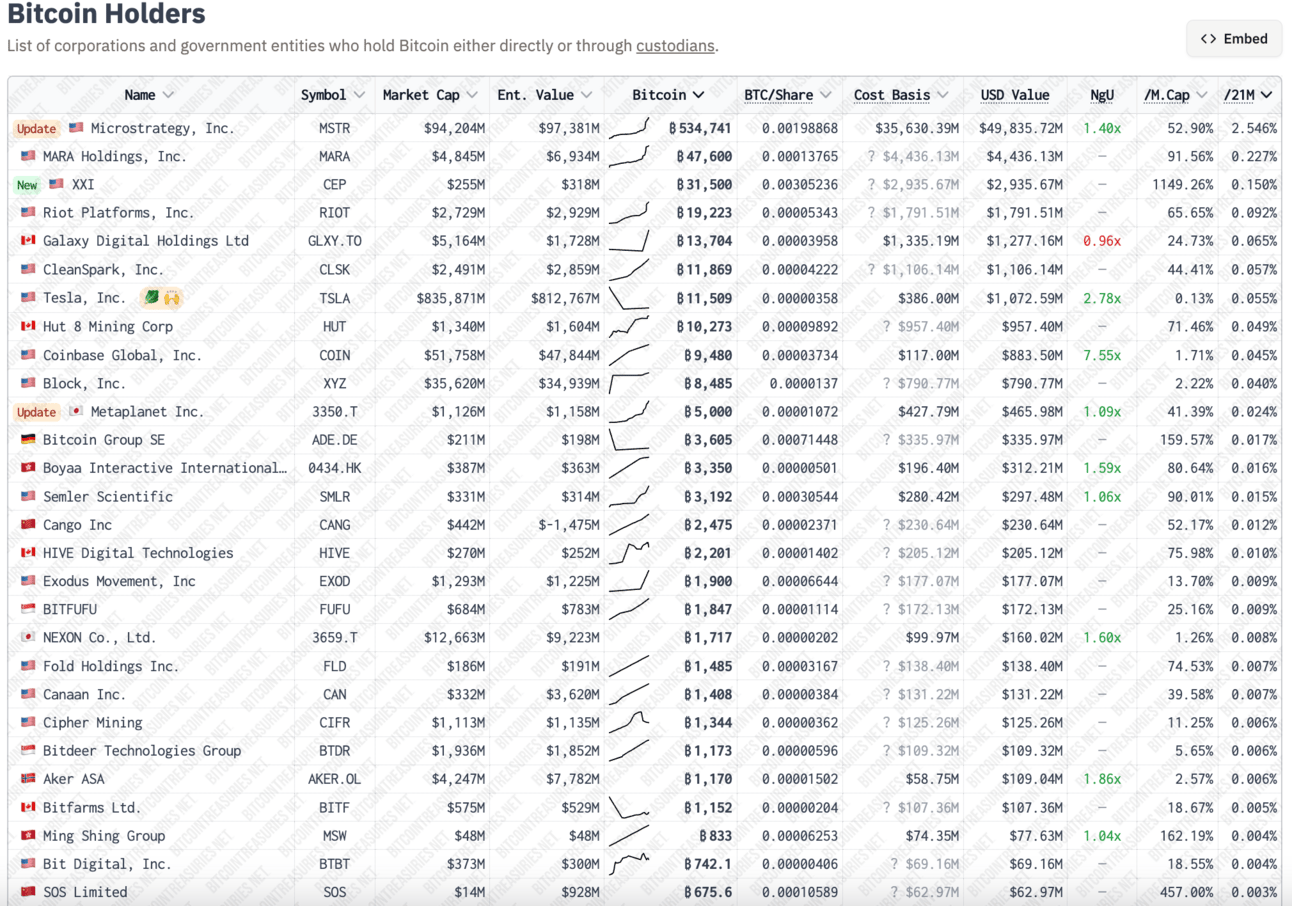Sort the table by Name column

[x=150, y=95]
